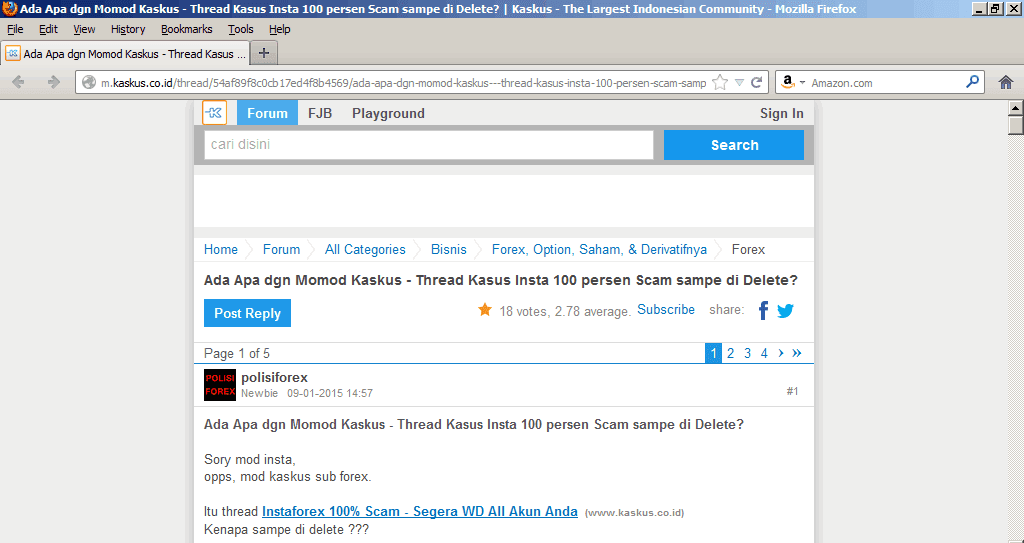Click the Firefox icon in the title bar
1024x543 pixels.
click(9, 8)
